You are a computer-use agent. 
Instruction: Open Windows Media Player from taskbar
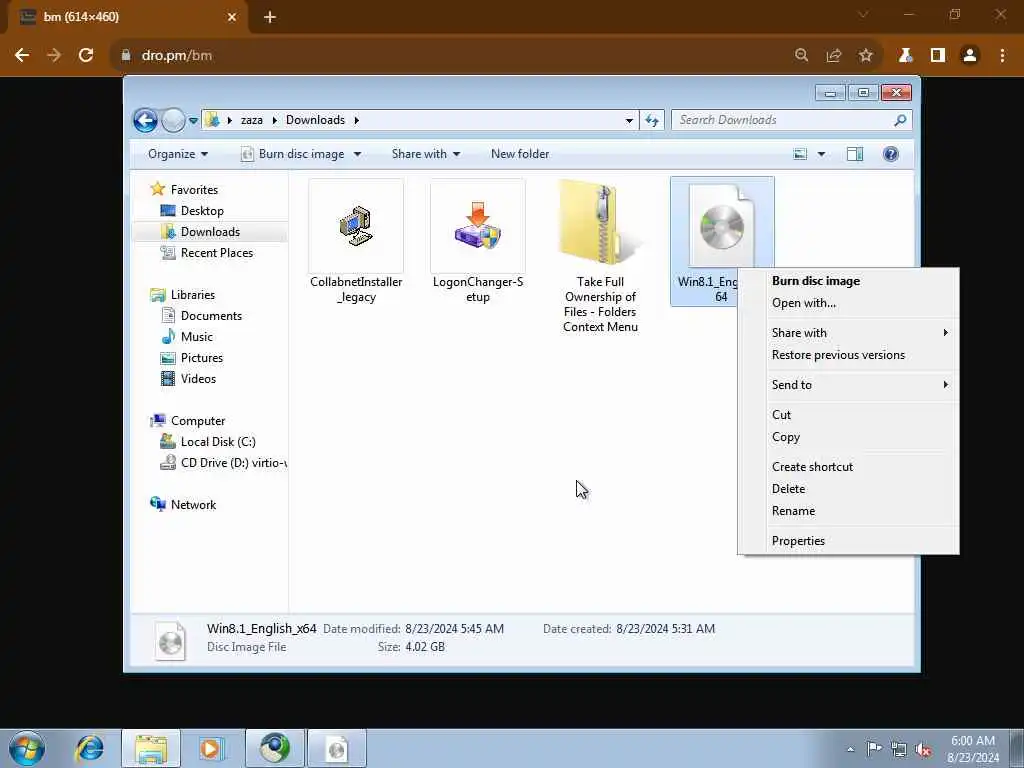211,748
